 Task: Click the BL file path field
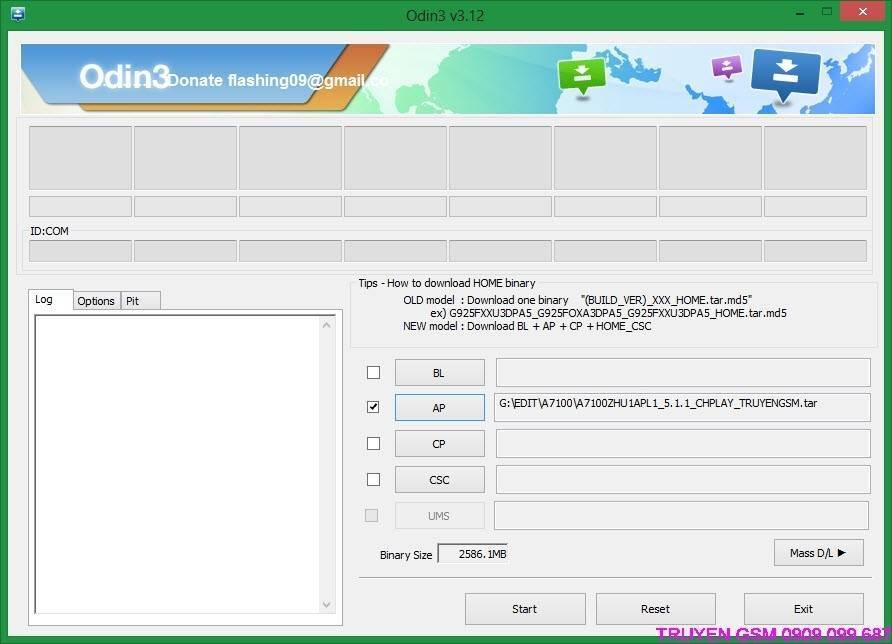tap(683, 373)
